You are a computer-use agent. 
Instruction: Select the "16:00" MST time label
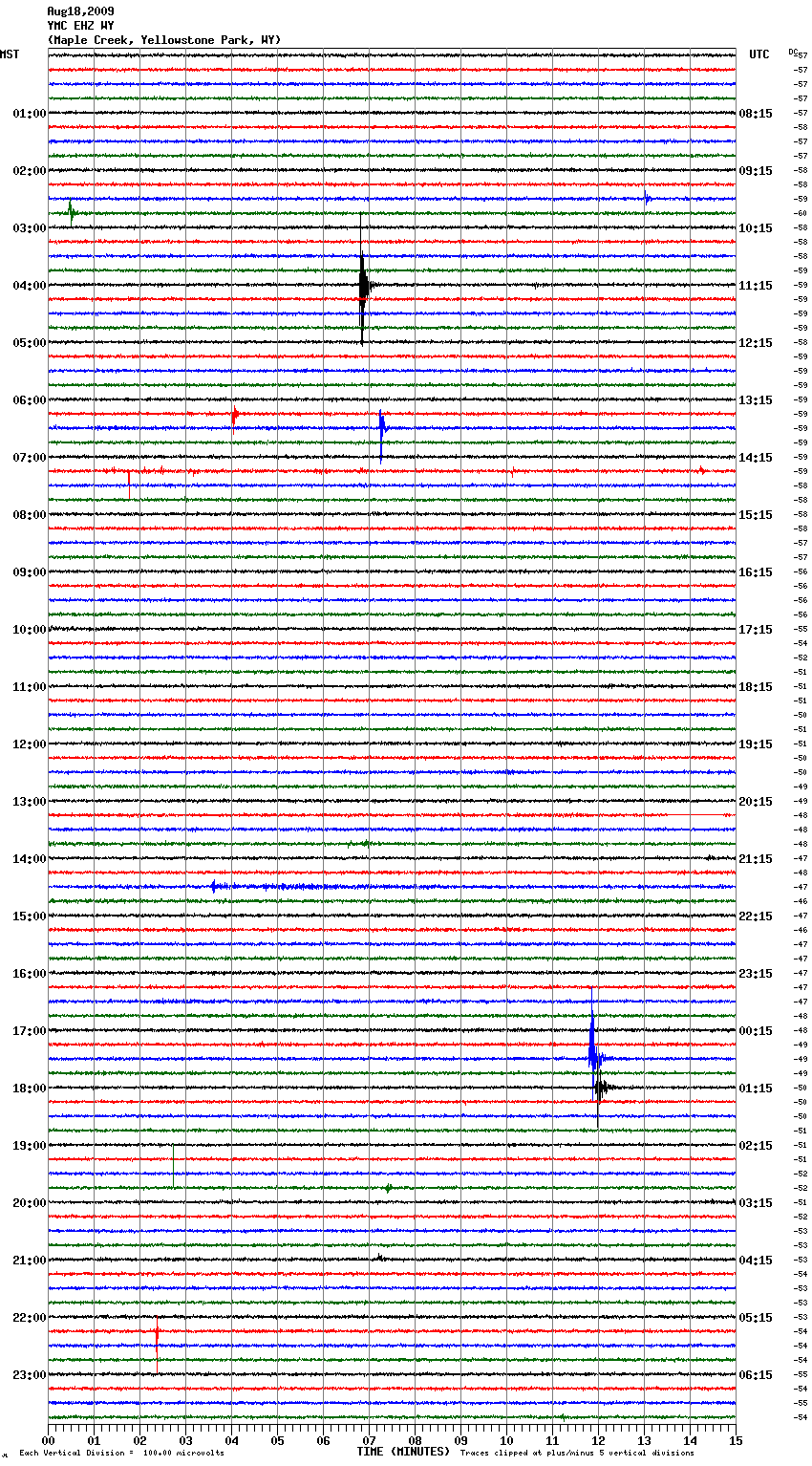pyautogui.click(x=30, y=974)
